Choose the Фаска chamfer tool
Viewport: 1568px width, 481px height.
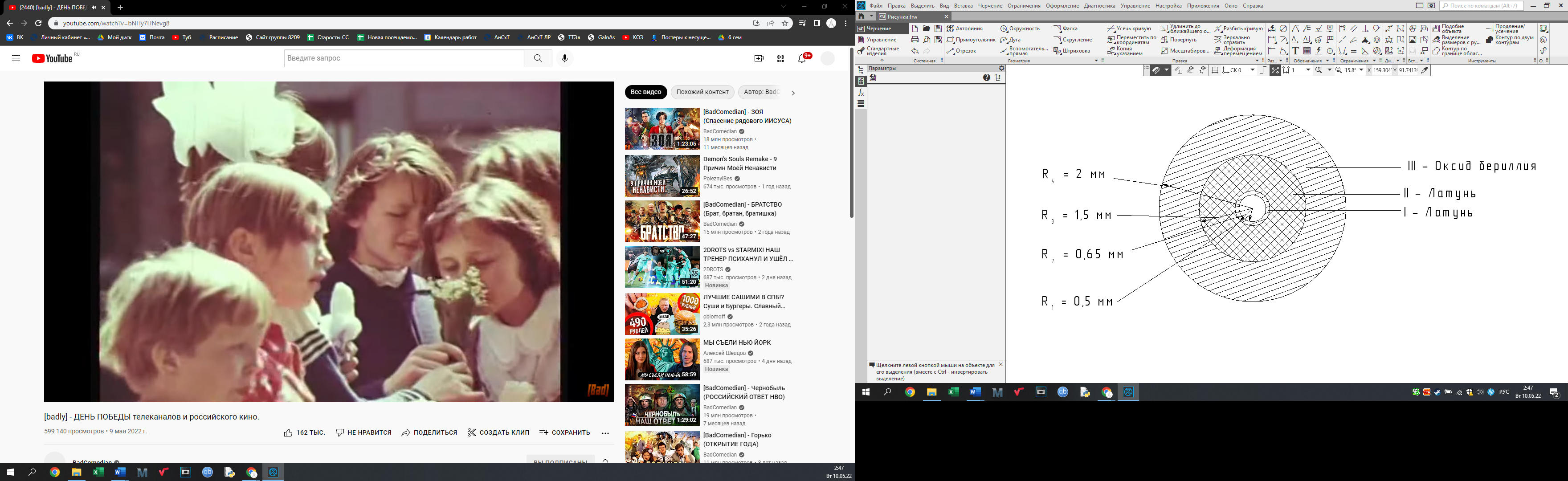click(1066, 29)
